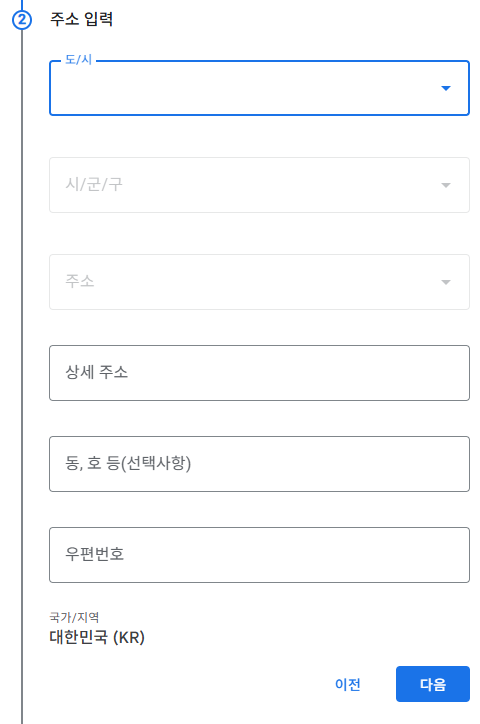Click the step 2 circle icon
This screenshot has width=480, height=724.
click(22, 20)
